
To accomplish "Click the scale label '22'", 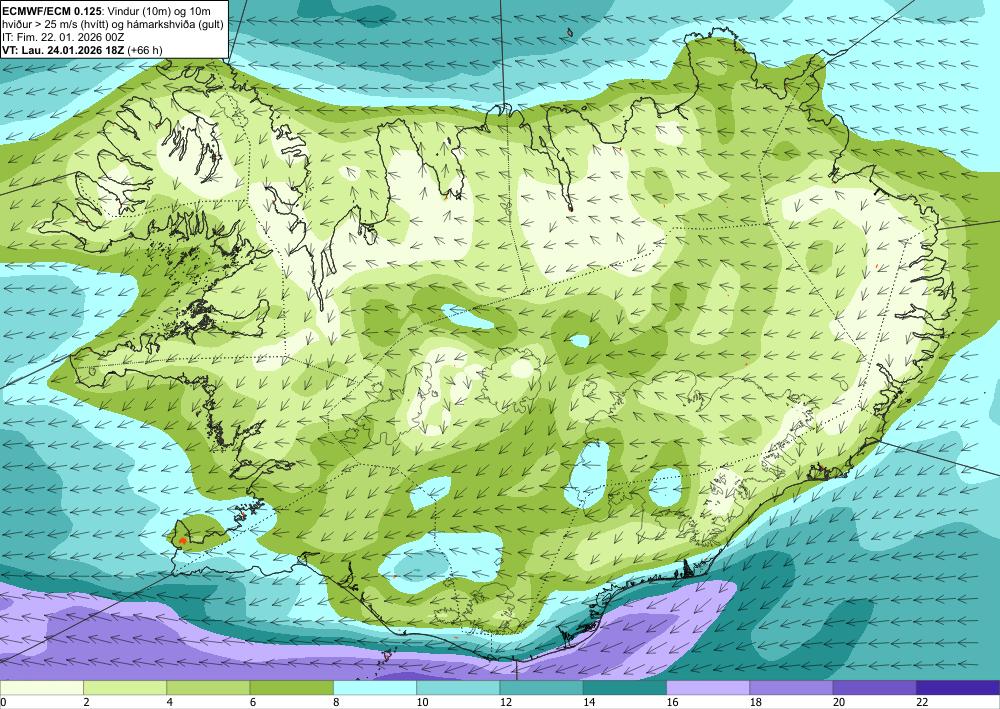I will (922, 703).
